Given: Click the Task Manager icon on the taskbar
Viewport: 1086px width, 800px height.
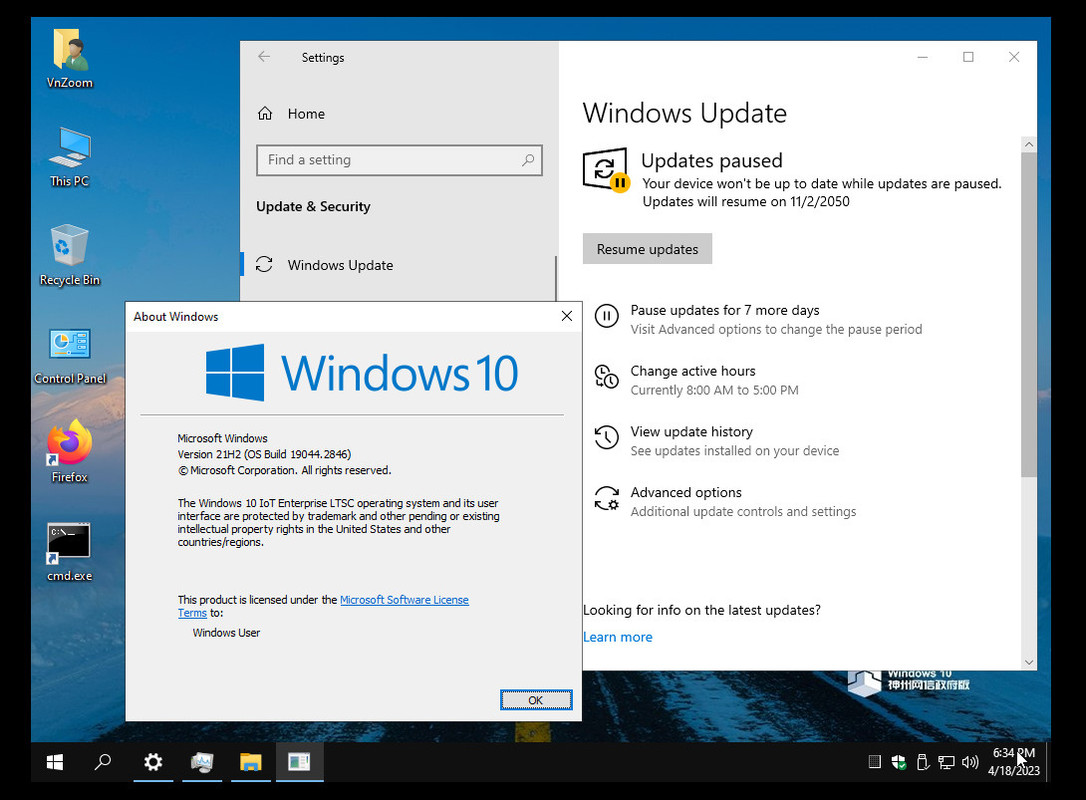Looking at the screenshot, I should (x=202, y=762).
